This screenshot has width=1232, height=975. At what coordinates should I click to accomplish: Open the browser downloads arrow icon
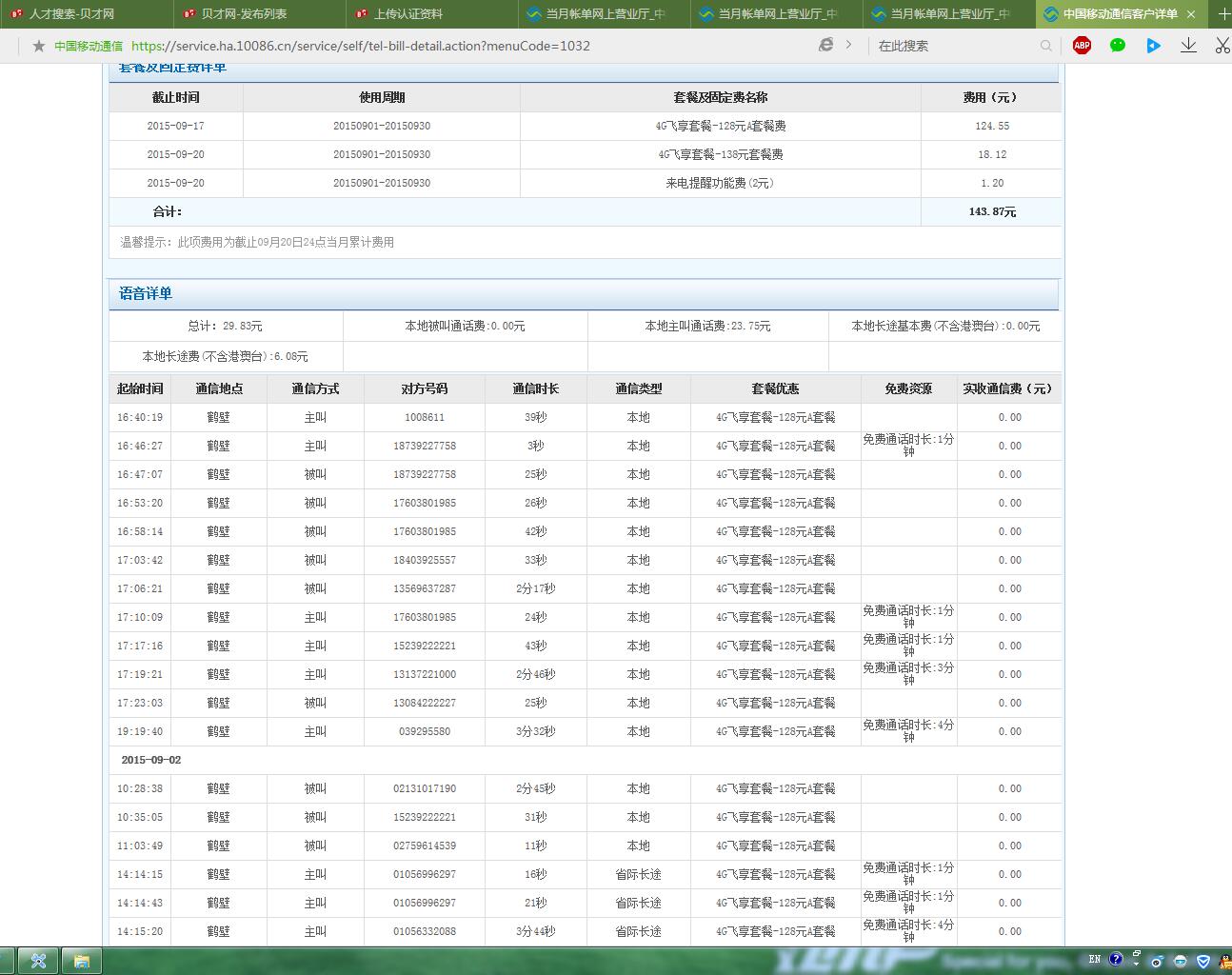click(1188, 46)
